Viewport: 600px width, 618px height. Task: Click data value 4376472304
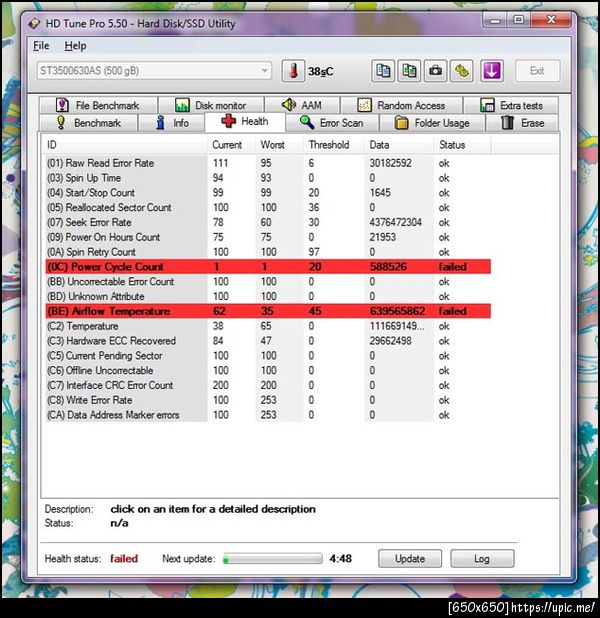pyautogui.click(x=395, y=222)
